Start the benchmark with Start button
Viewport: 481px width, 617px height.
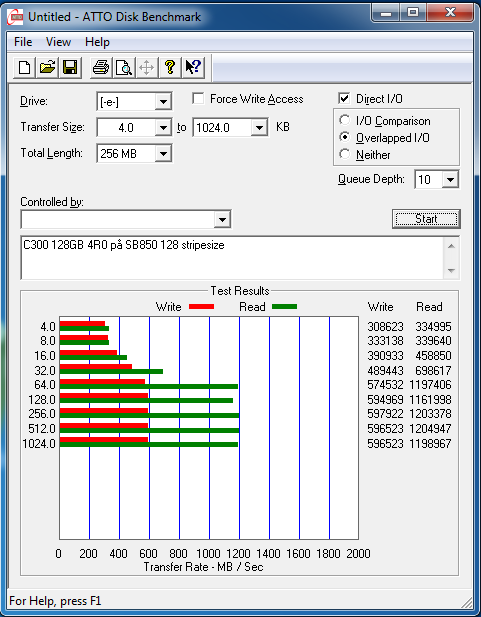tap(426, 219)
